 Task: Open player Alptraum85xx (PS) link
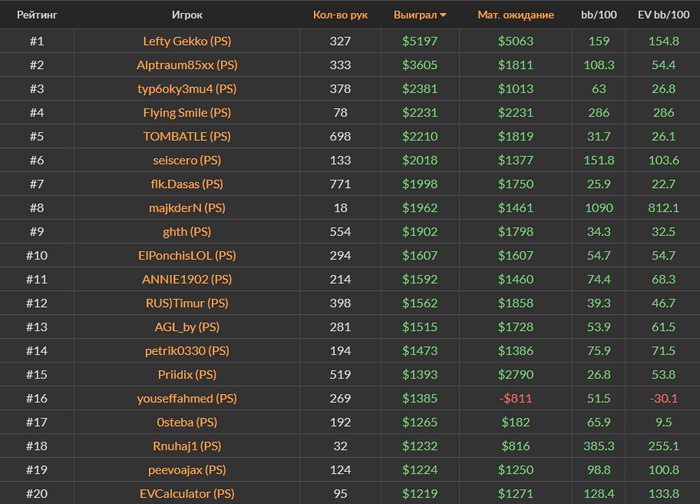click(187, 65)
